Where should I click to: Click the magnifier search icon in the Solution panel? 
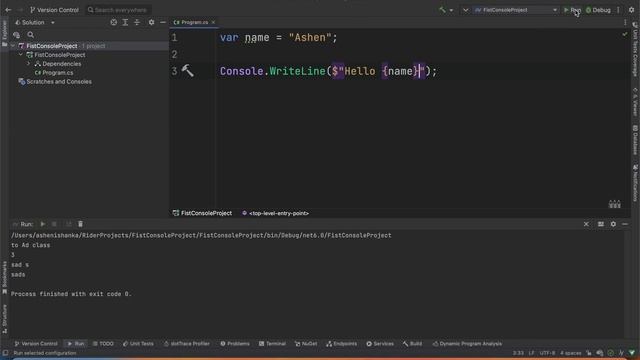tap(31, 35)
